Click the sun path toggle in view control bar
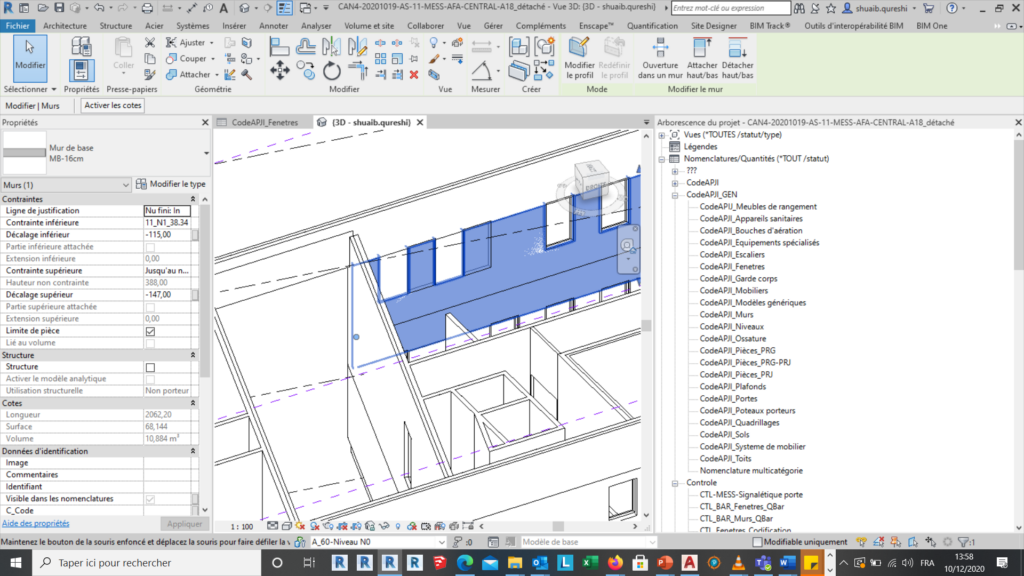The height and width of the screenshot is (576, 1024). click(302, 523)
